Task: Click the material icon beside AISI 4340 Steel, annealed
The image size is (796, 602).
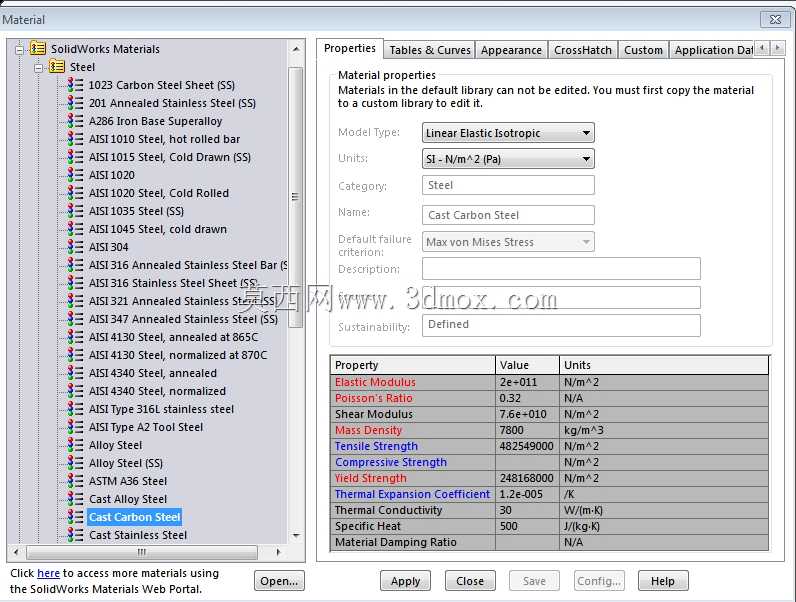Action: coord(76,373)
